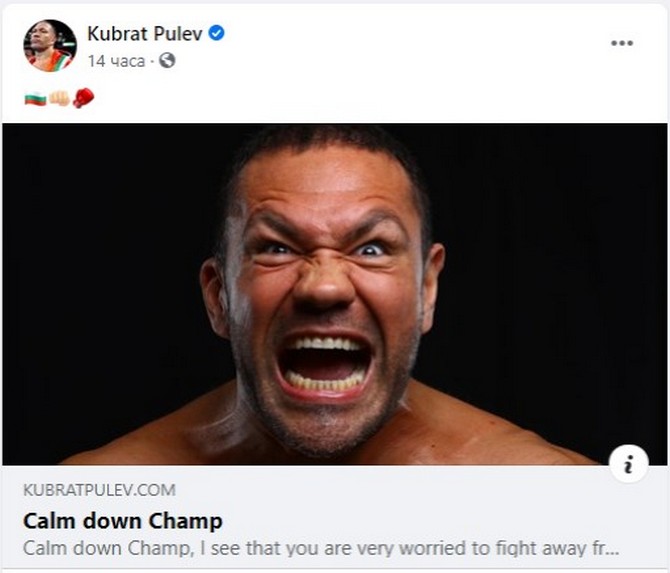Click the link description snippet text

point(320,548)
